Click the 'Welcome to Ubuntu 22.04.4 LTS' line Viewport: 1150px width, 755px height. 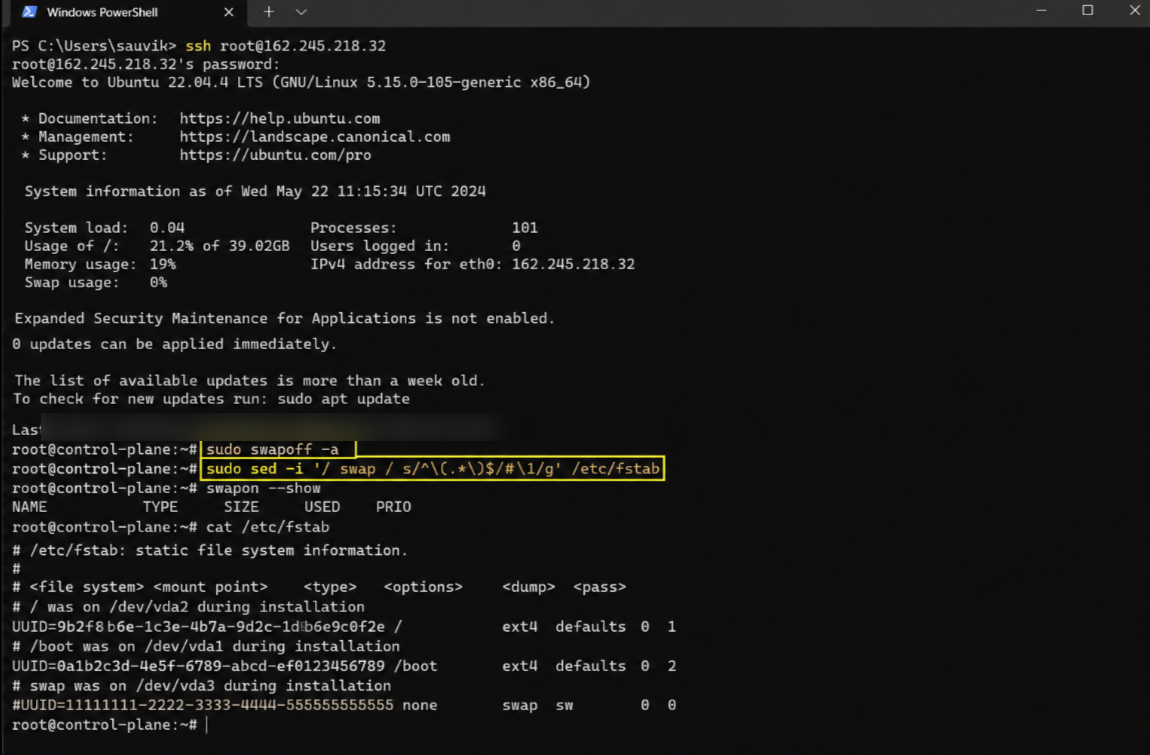click(301, 82)
